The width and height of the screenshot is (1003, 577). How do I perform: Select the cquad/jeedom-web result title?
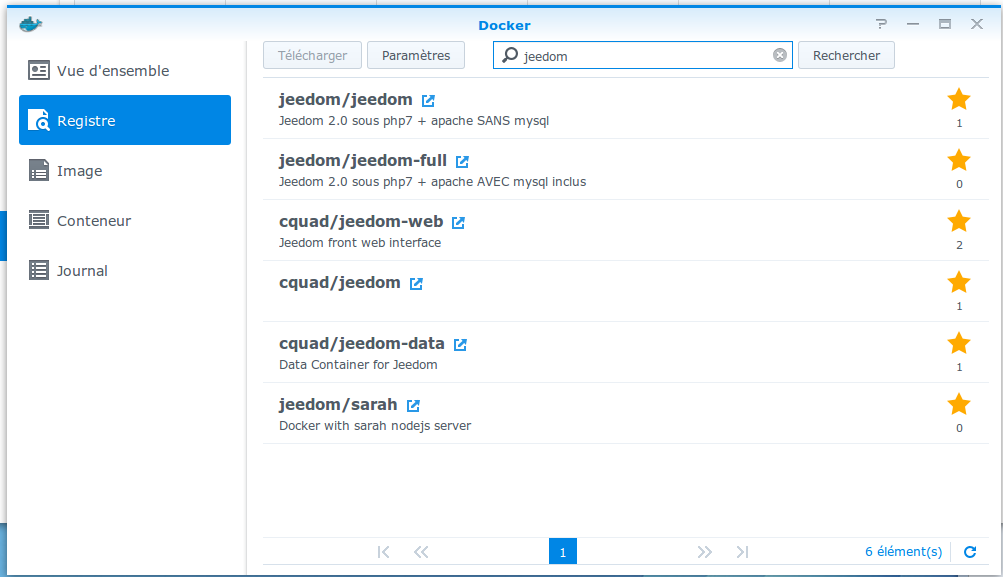tap(361, 221)
